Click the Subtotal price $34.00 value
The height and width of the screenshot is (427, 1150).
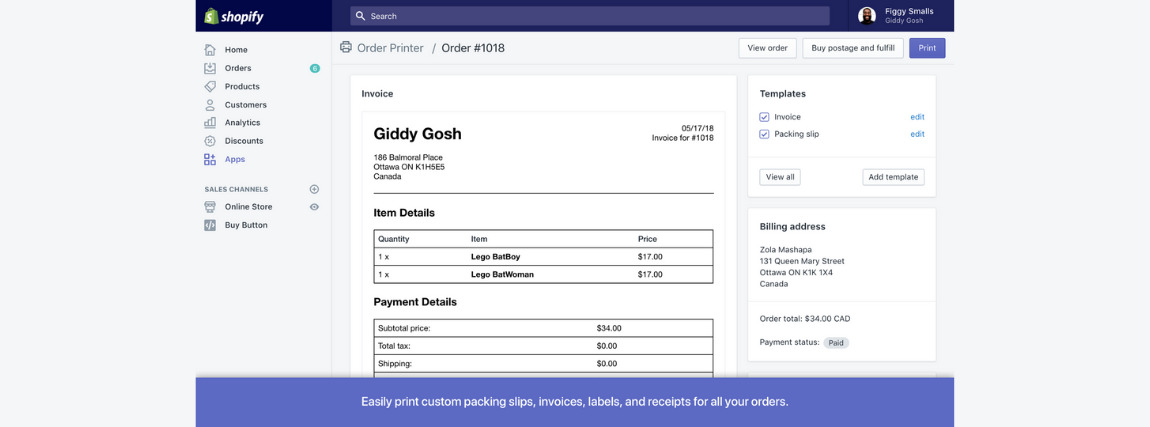pos(609,328)
